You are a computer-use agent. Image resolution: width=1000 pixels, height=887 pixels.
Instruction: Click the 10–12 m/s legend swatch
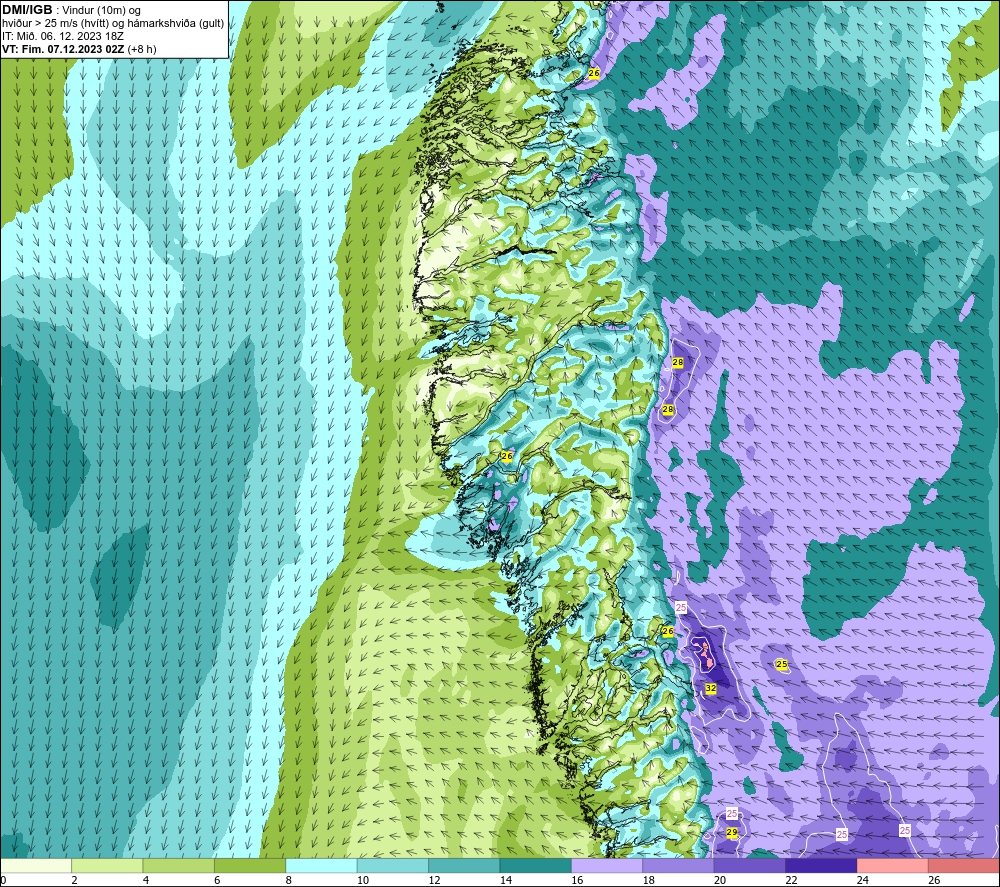click(393, 865)
